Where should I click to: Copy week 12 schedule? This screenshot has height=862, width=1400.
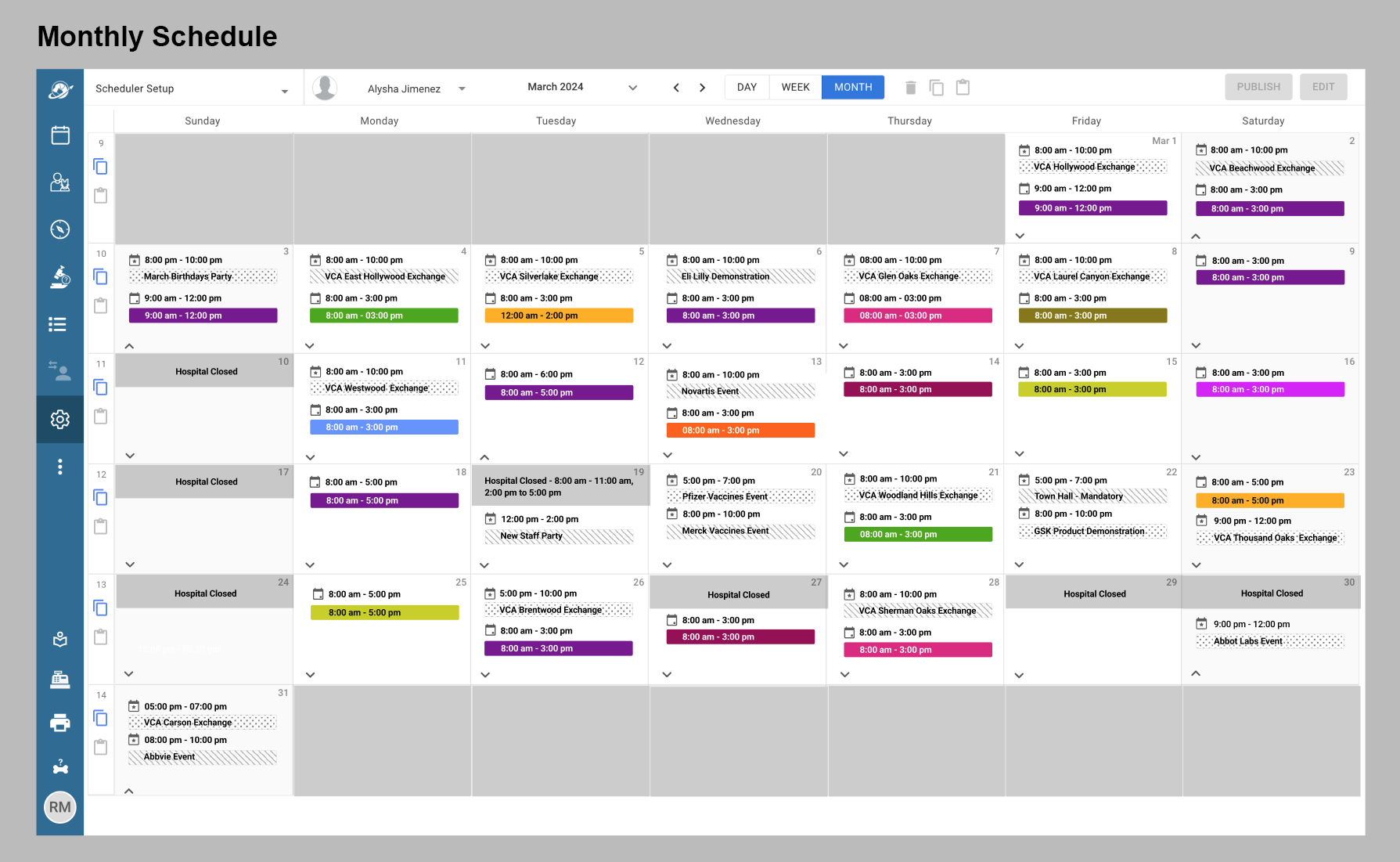click(100, 498)
